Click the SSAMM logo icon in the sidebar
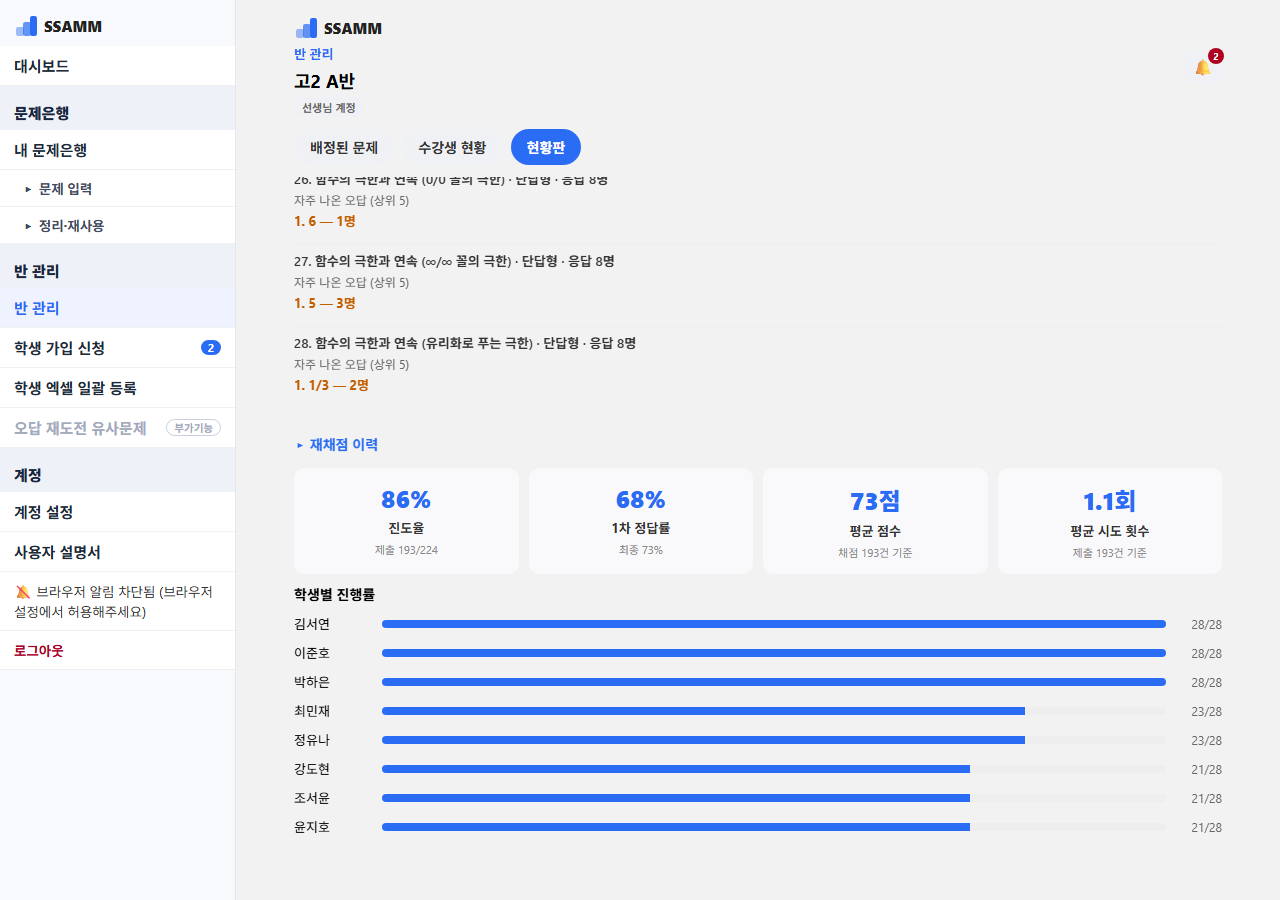Viewport: 1280px width, 900px height. click(26, 26)
